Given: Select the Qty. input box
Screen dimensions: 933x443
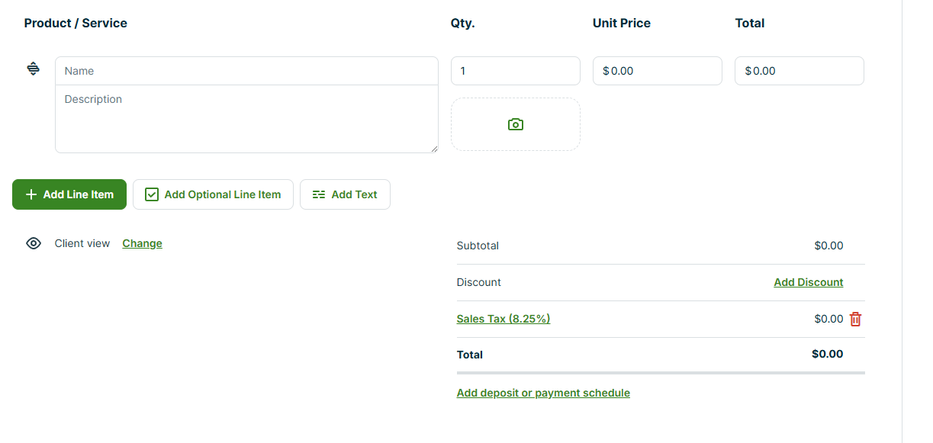Looking at the screenshot, I should (515, 71).
